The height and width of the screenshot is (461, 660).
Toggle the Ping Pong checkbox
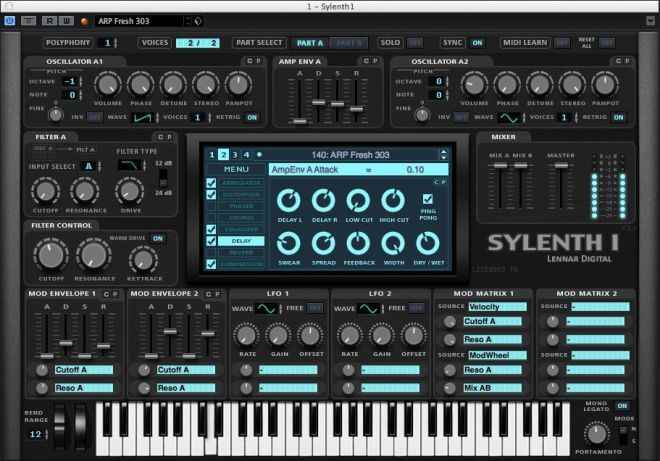point(428,199)
